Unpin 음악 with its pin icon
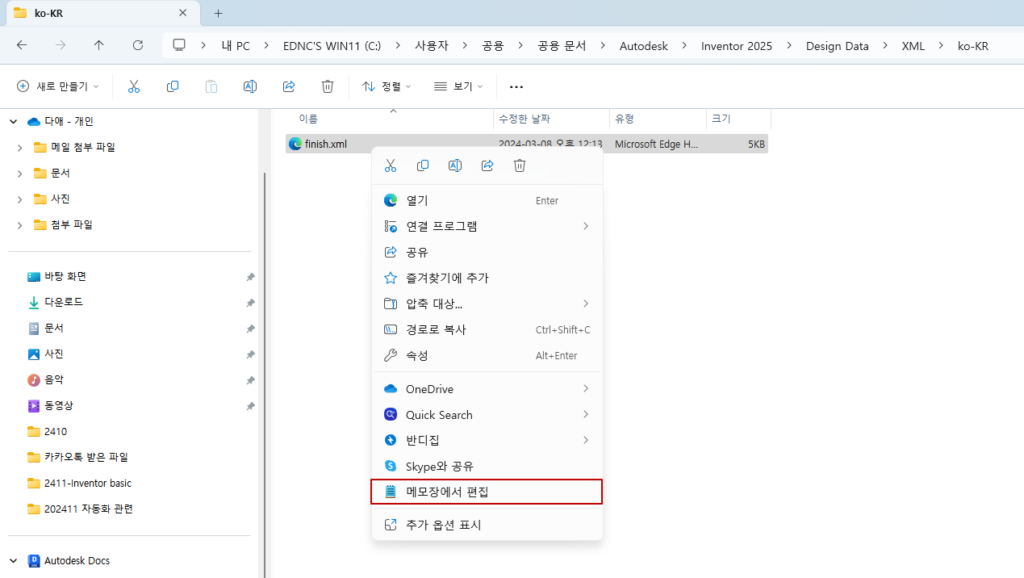1024x578 pixels. [250, 380]
